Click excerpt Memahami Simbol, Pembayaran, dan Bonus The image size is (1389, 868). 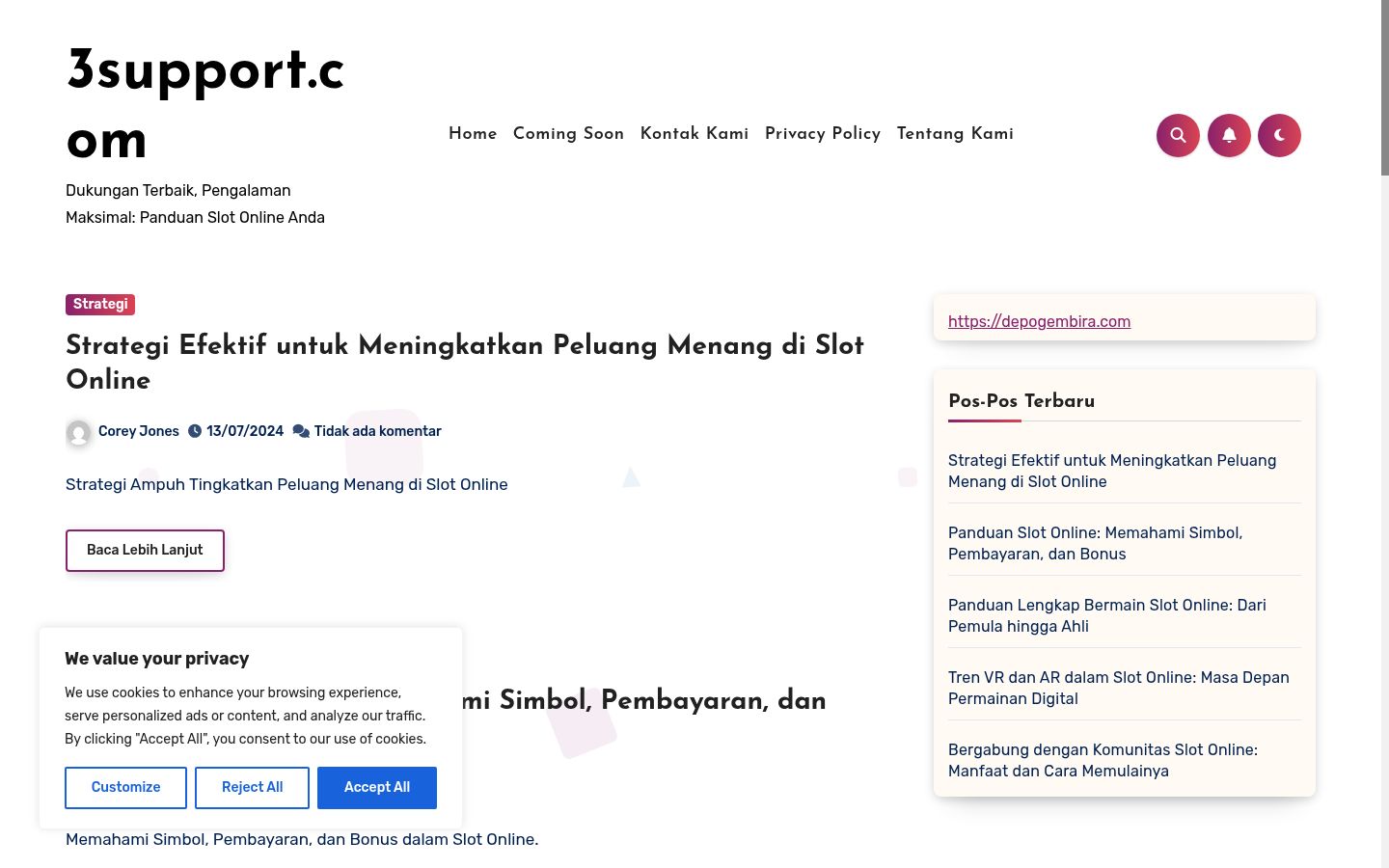[302, 839]
